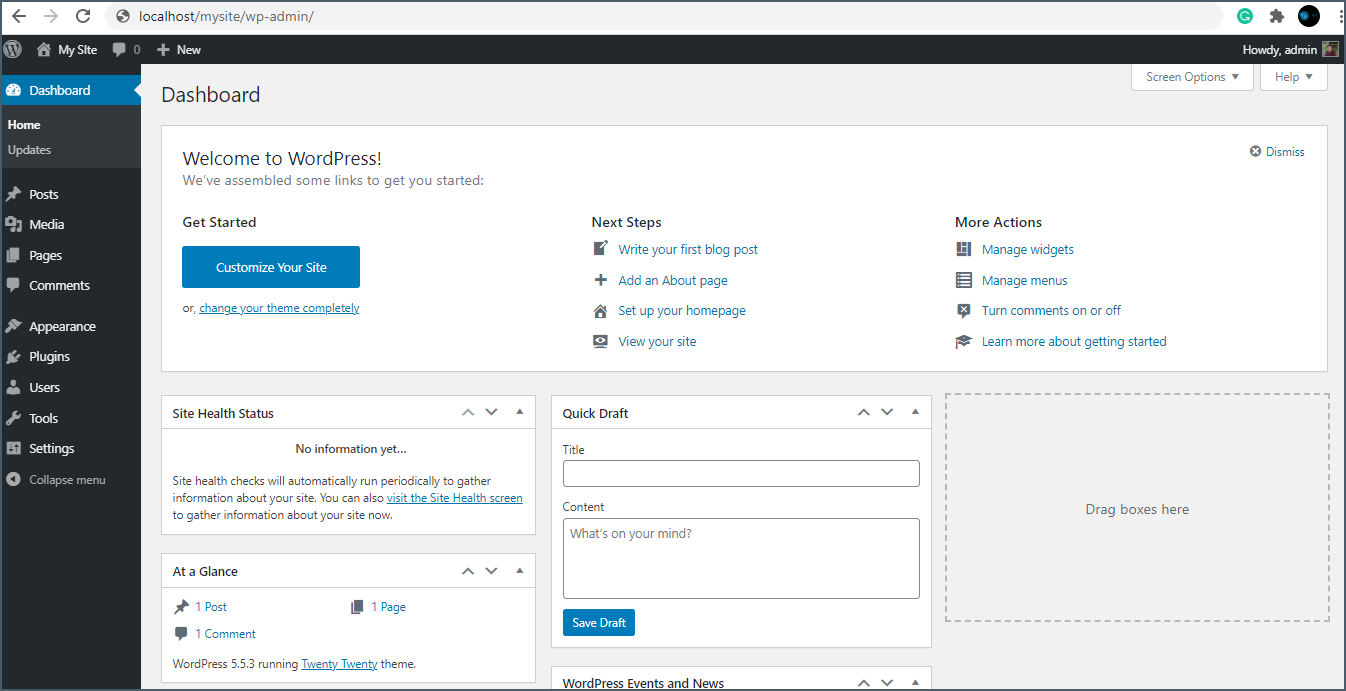Viewport: 1346px width, 691px height.
Task: Open the browser extensions puzzle icon
Action: click(x=1277, y=16)
